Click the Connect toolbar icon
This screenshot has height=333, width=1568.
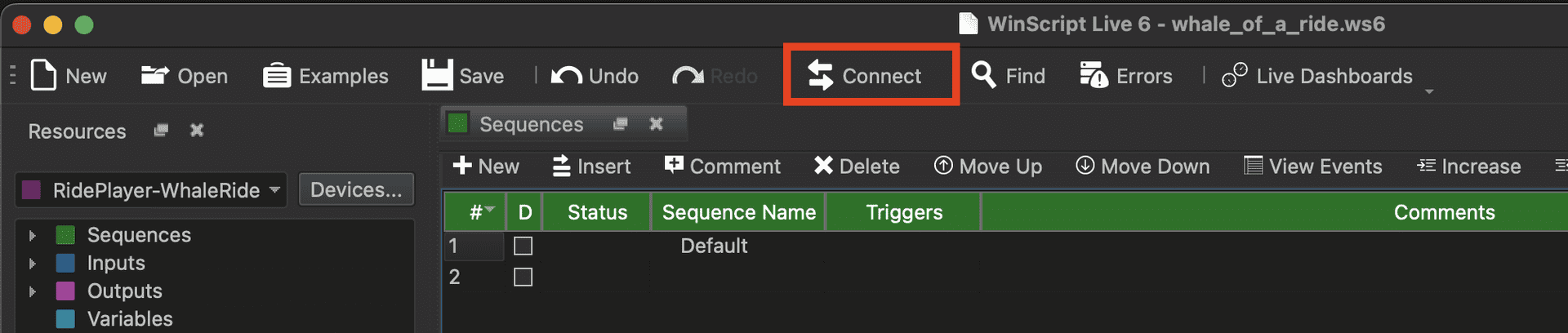[821, 76]
